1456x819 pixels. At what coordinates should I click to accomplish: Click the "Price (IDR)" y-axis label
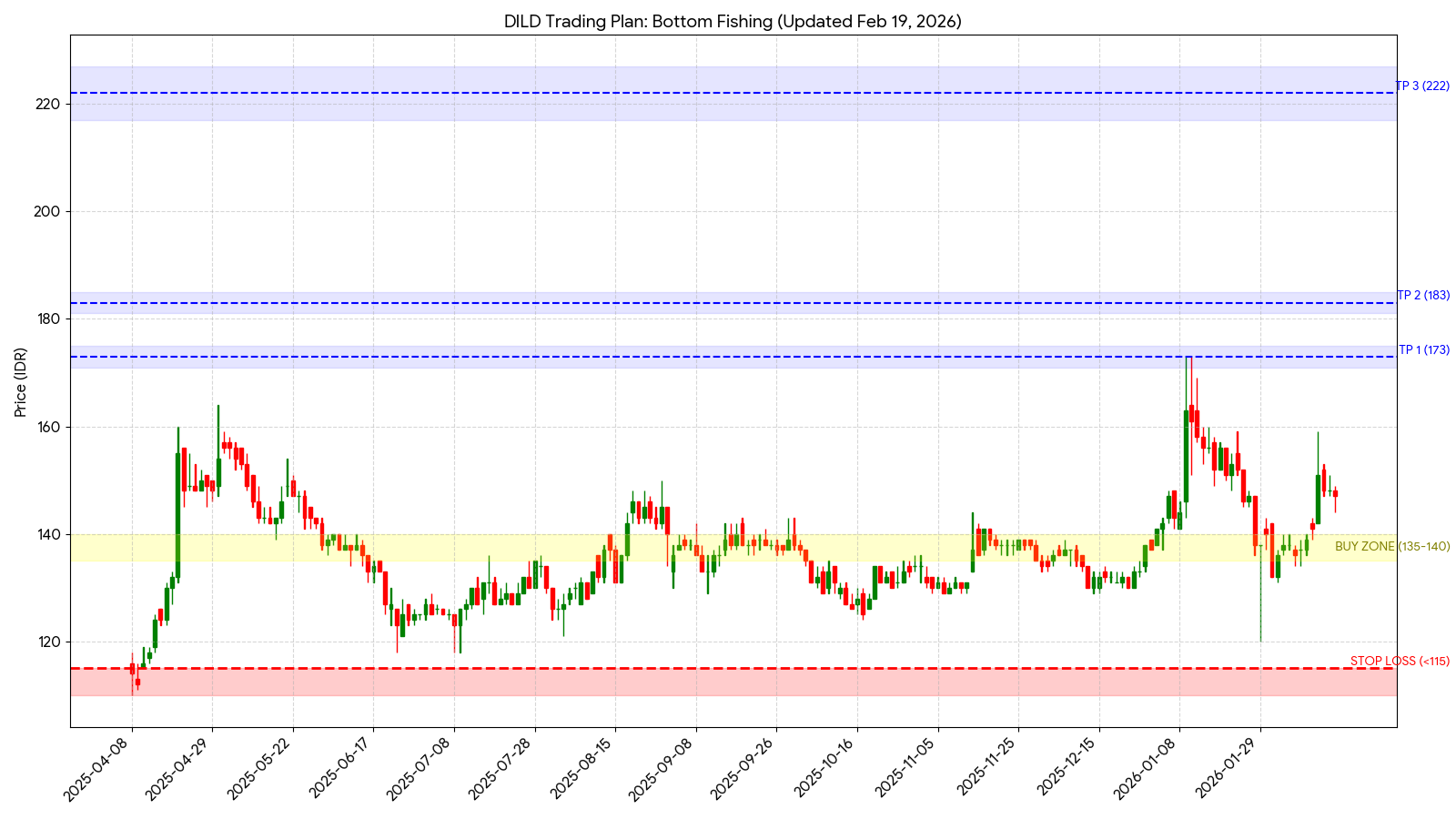point(21,382)
